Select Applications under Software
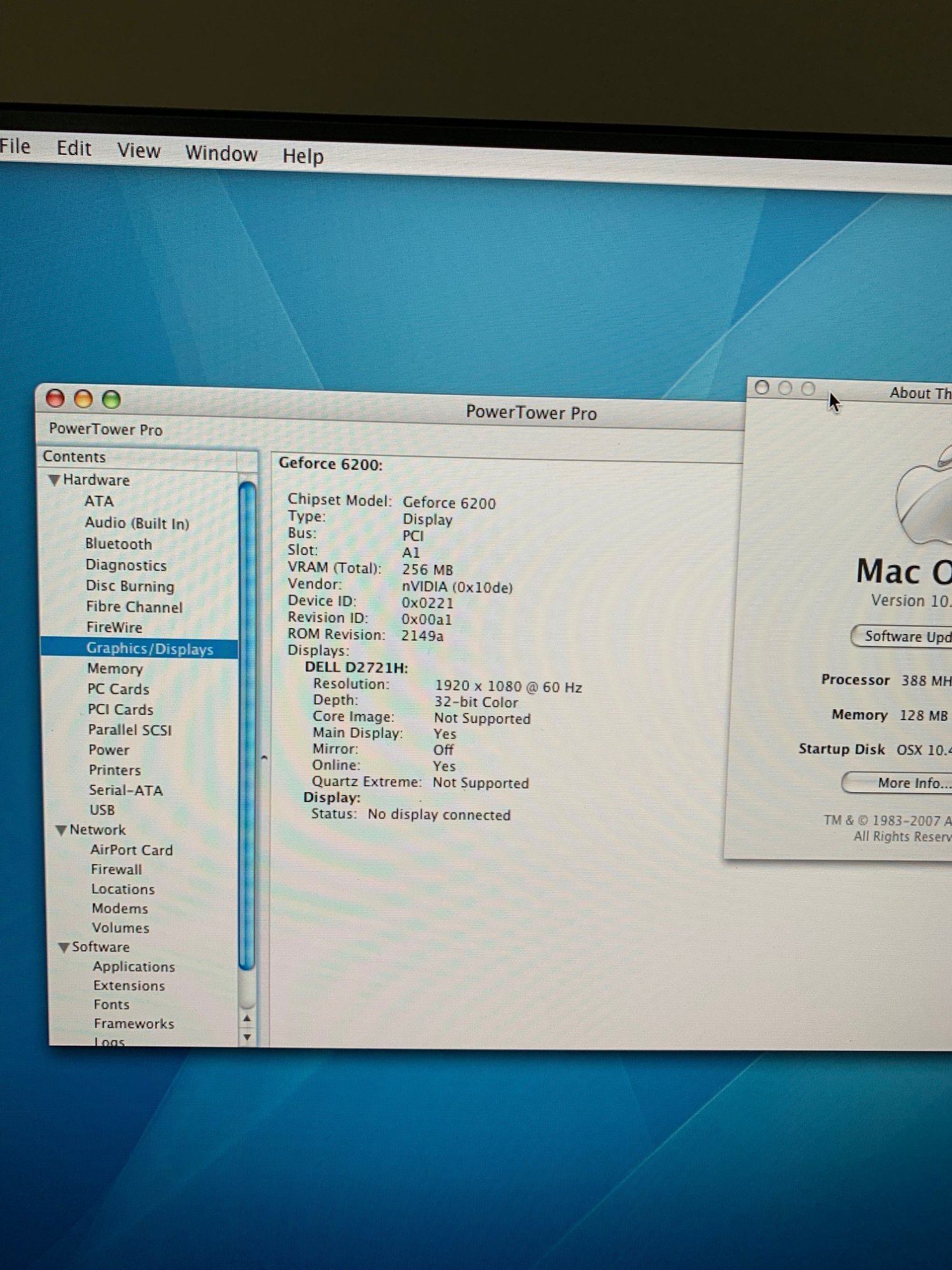The height and width of the screenshot is (1270, 952). click(x=134, y=966)
